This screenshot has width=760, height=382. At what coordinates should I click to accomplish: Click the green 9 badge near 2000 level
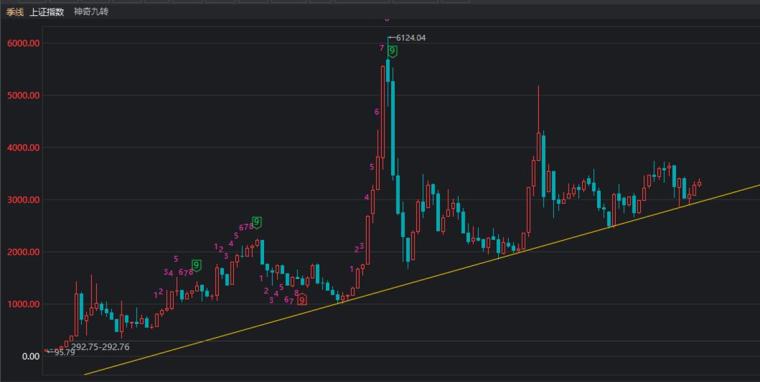click(196, 266)
